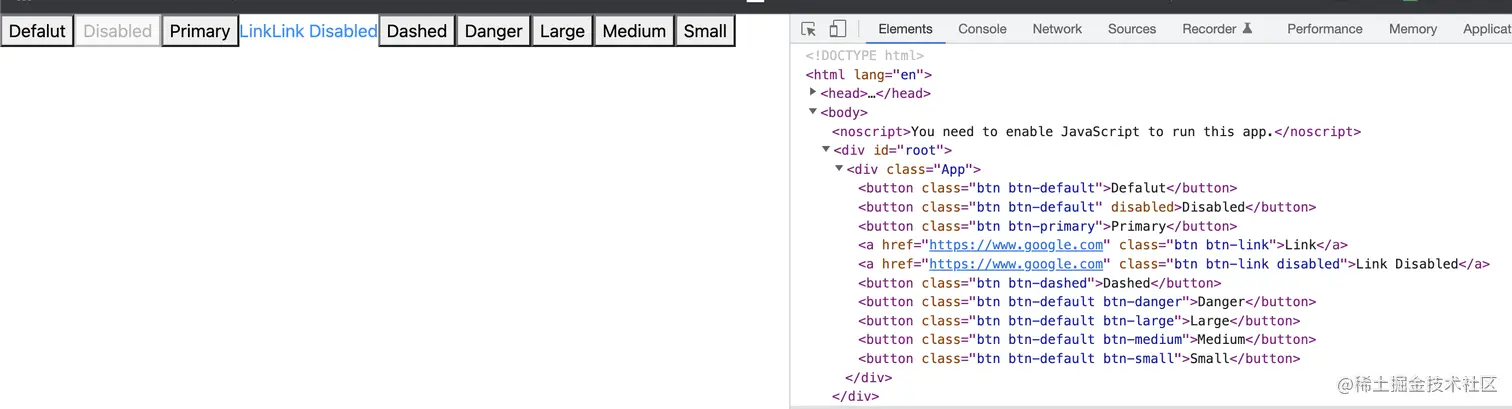The width and height of the screenshot is (1512, 409).
Task: Collapse the div id="root" node
Action: point(826,150)
